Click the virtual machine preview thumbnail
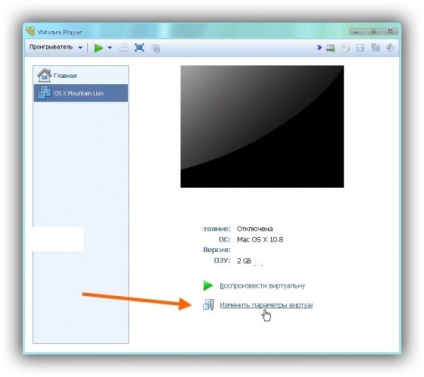424x377 pixels. pyautogui.click(x=262, y=126)
